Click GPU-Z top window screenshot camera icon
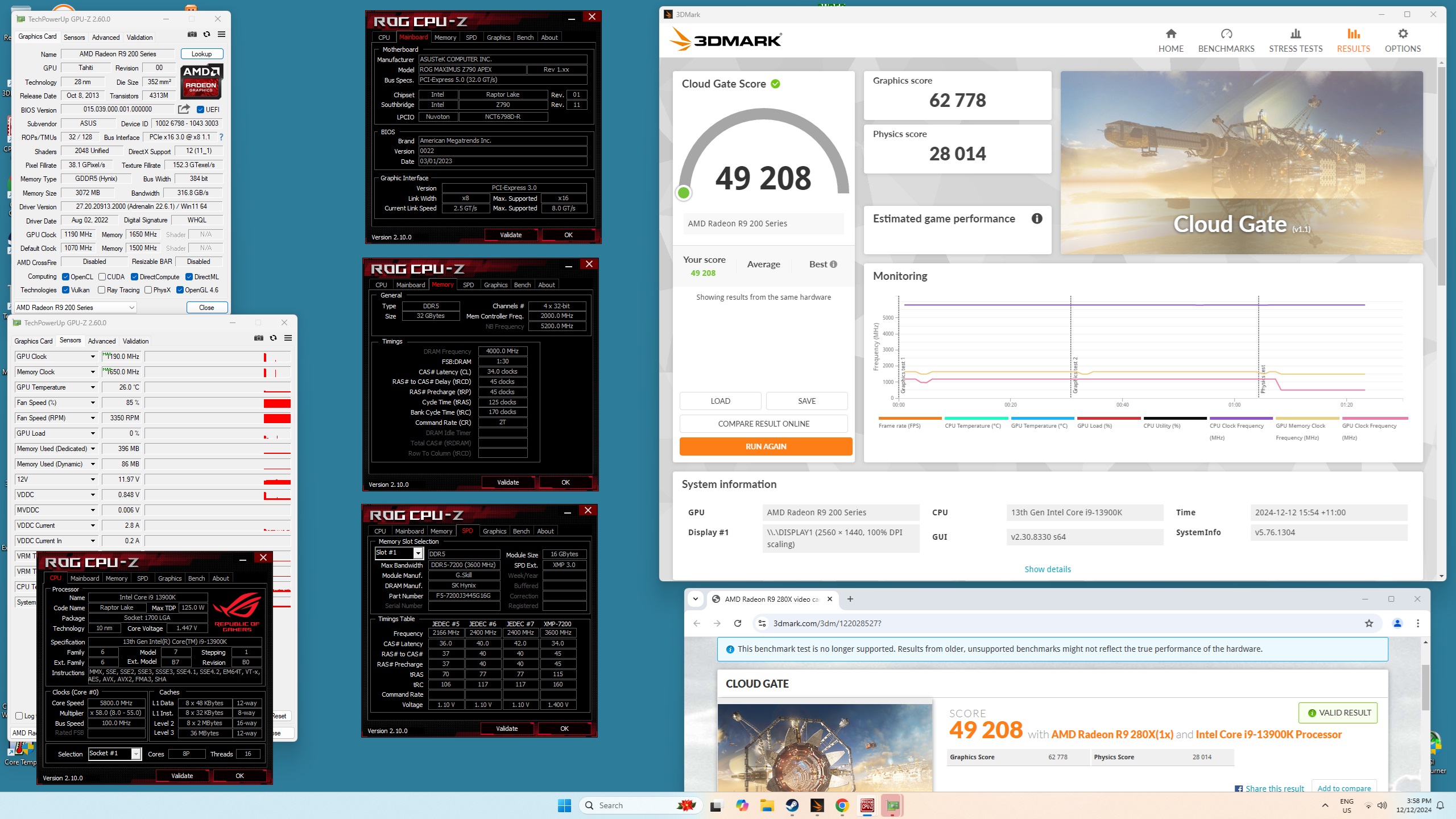 coord(192,35)
